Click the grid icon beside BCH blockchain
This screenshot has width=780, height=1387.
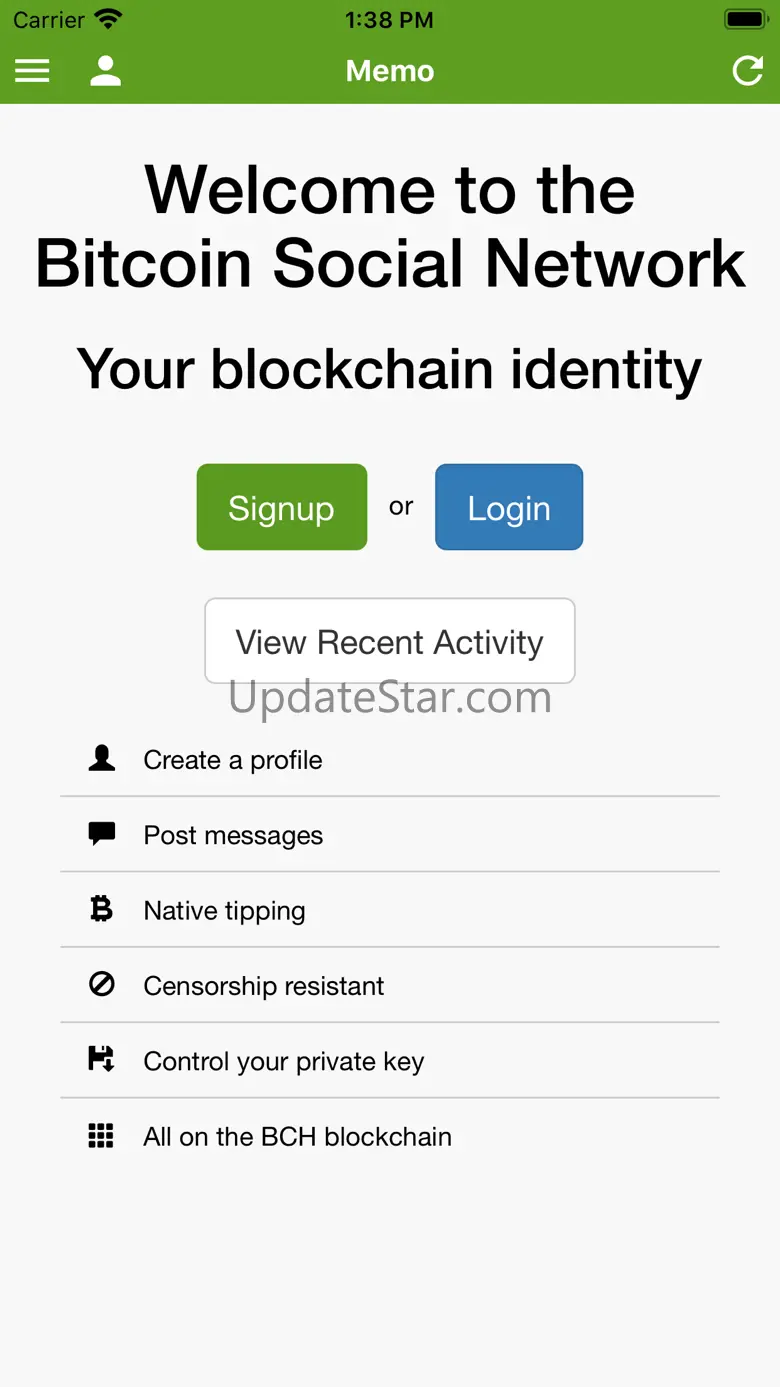(102, 1136)
